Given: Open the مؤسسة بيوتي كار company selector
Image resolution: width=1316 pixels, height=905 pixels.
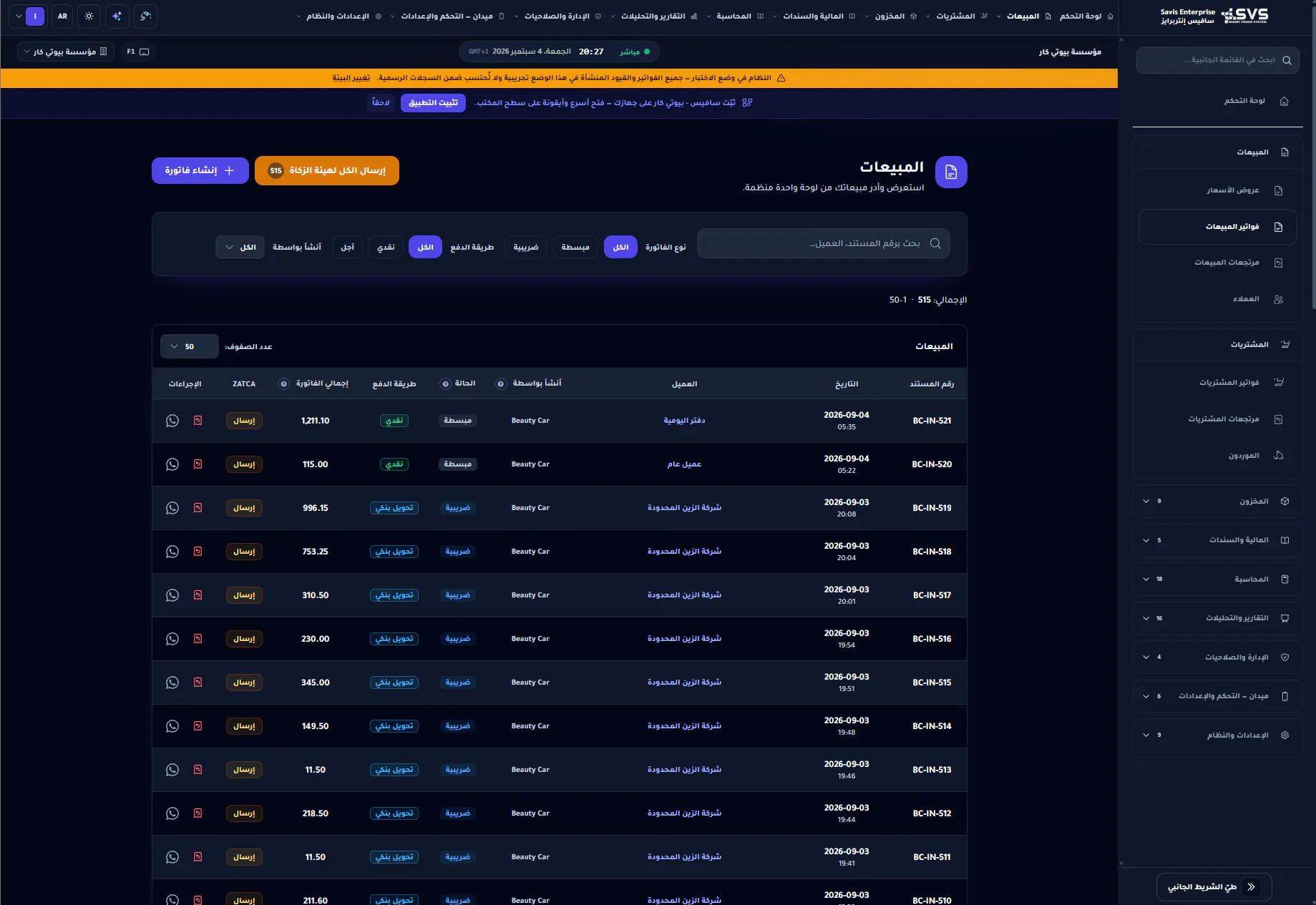Looking at the screenshot, I should point(66,52).
